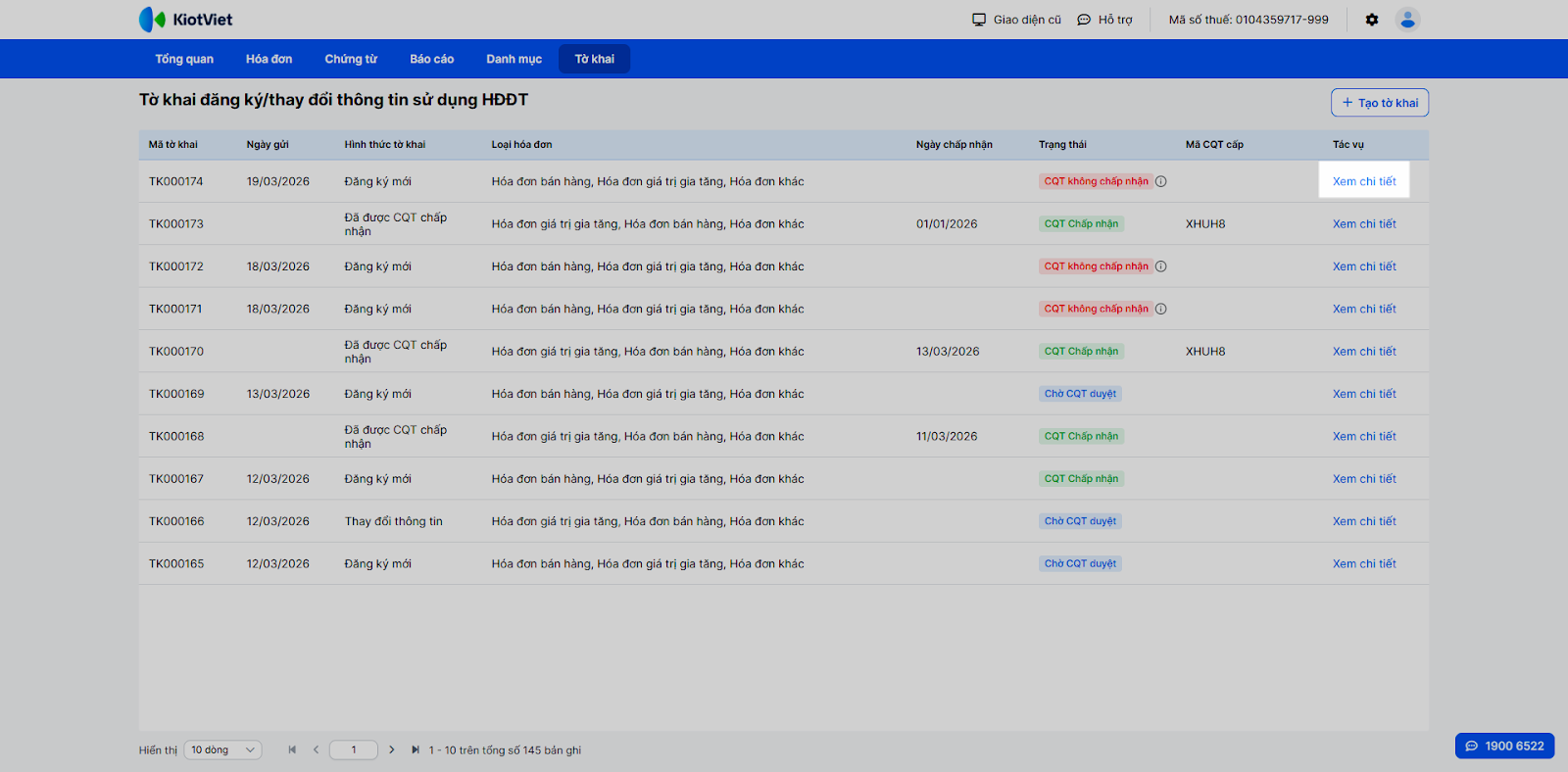Open the user profile avatar menu

pos(1407,20)
